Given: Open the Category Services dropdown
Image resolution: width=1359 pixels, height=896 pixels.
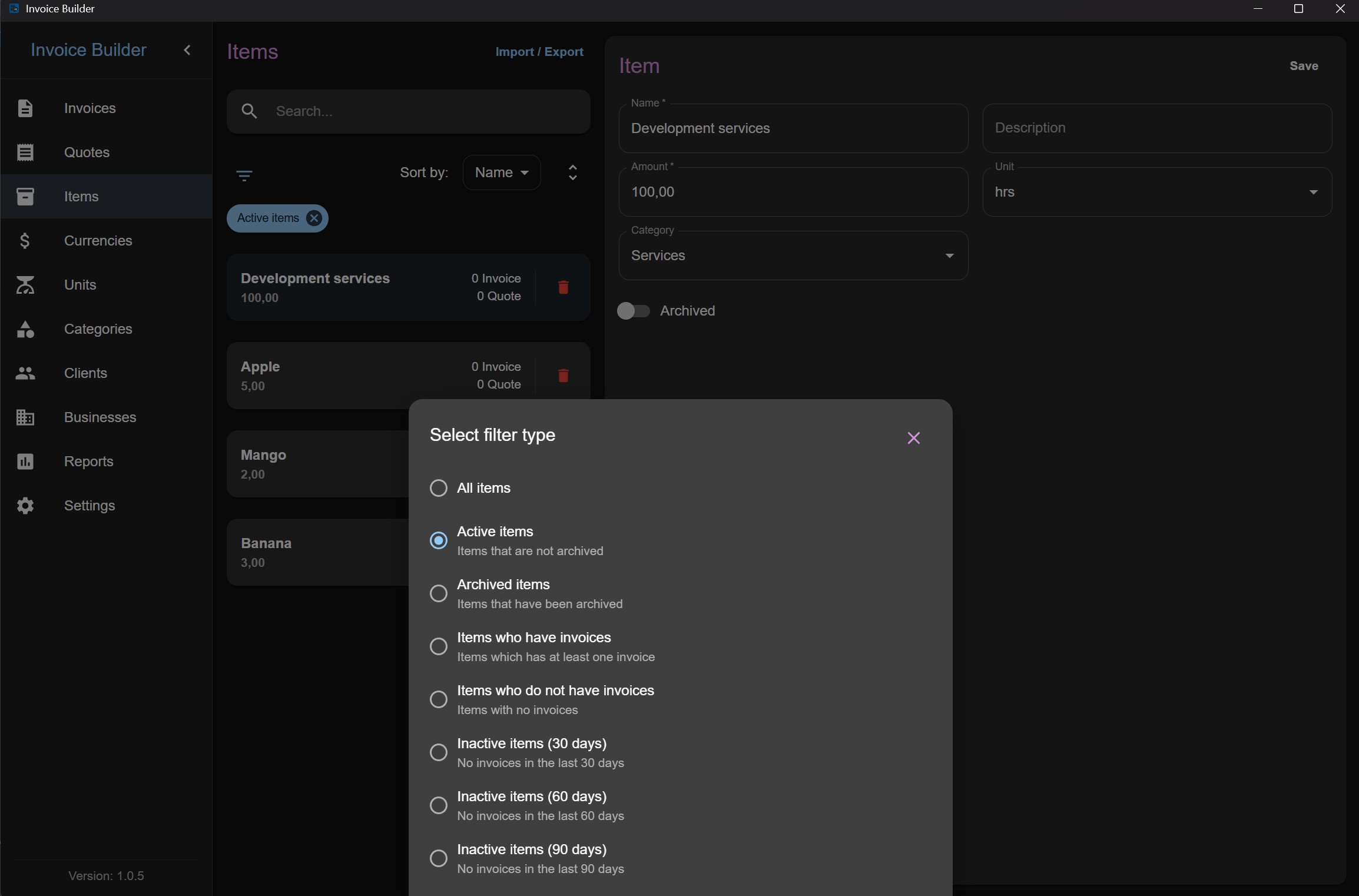Looking at the screenshot, I should [x=793, y=255].
